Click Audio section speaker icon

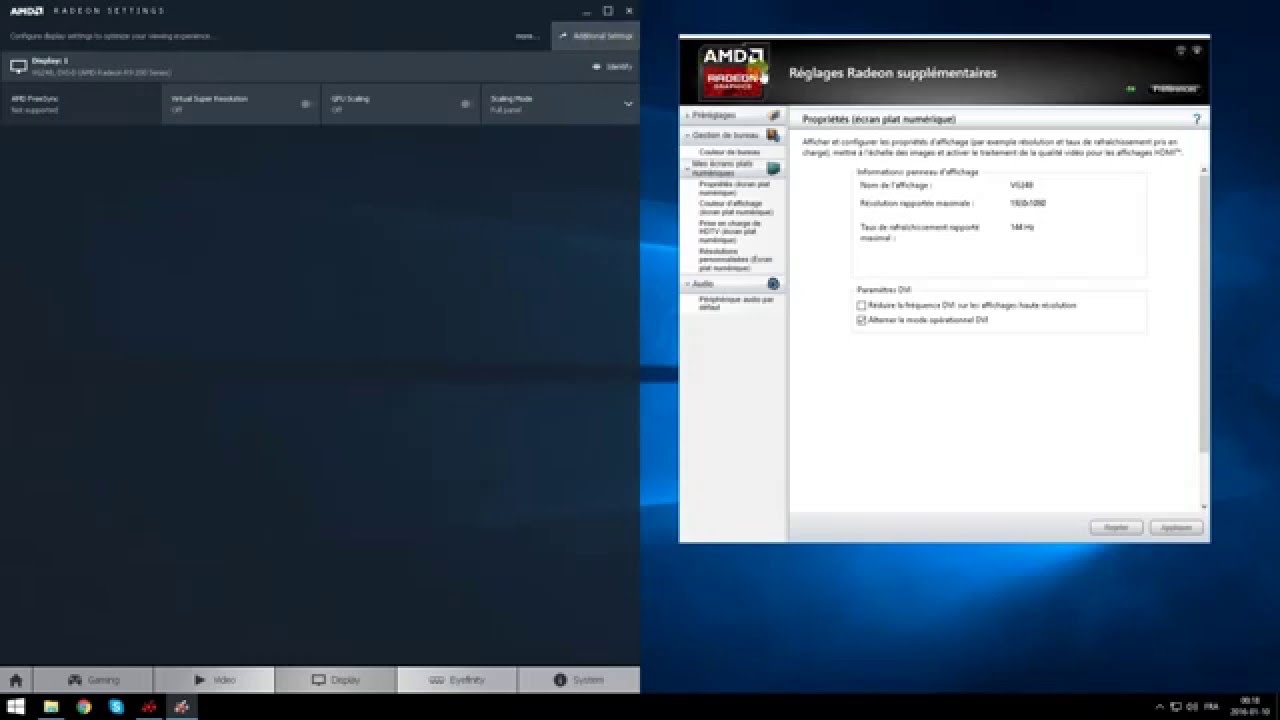click(773, 284)
